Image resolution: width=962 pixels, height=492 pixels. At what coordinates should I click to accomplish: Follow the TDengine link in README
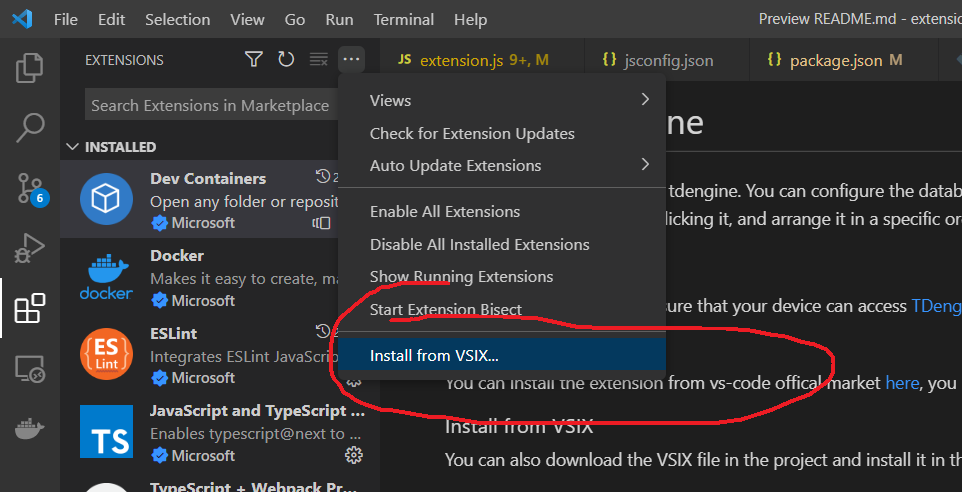[x=937, y=306]
